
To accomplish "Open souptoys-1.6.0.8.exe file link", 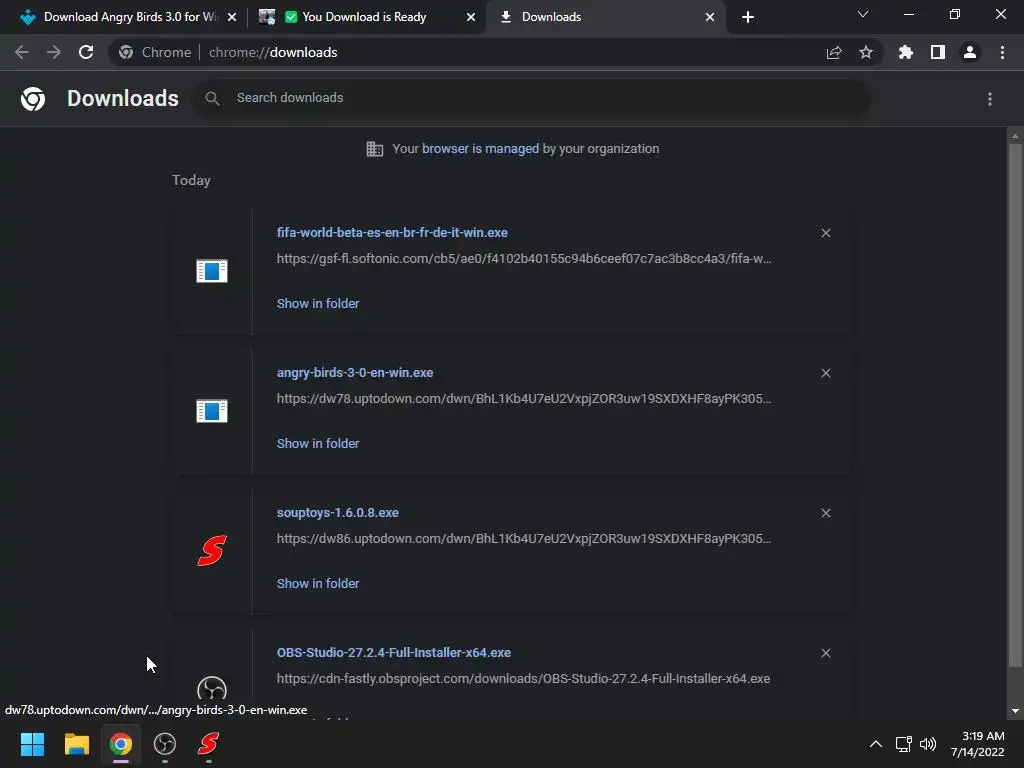I will point(338,513).
